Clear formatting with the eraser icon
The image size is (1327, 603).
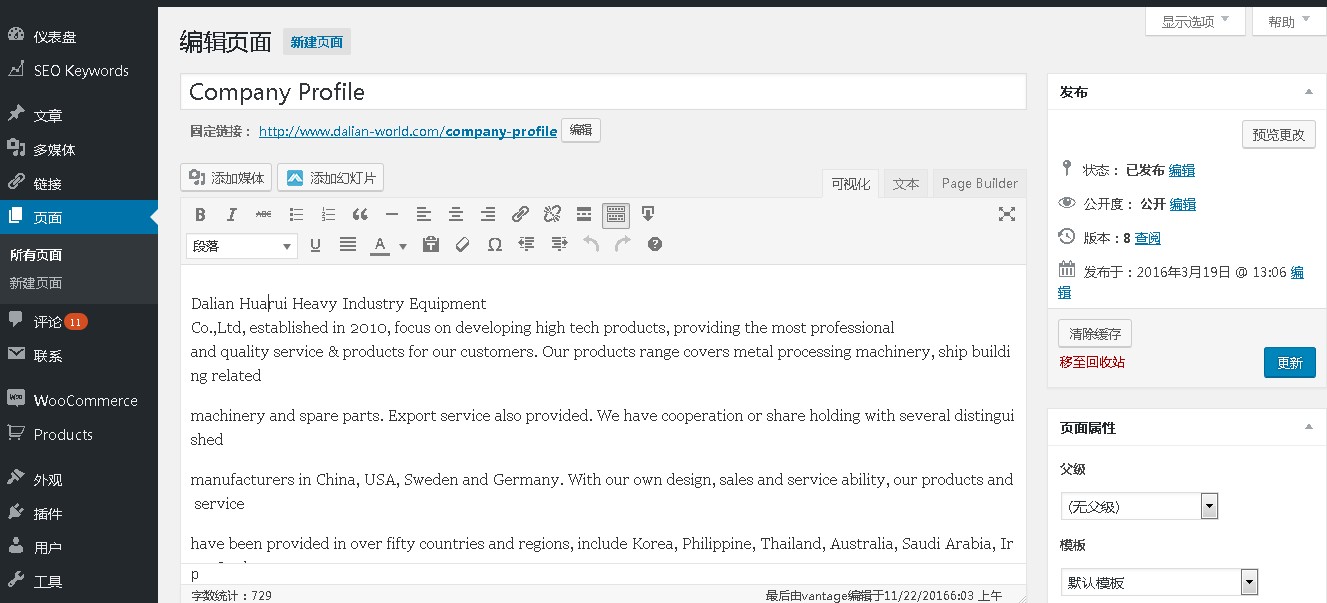[462, 244]
